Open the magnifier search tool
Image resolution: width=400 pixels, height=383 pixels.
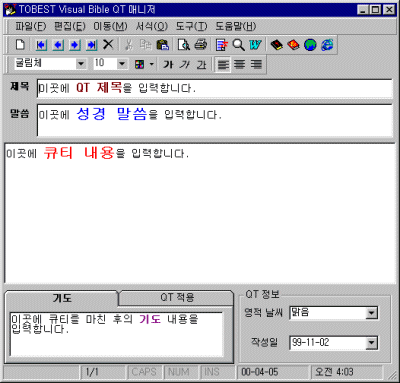pyautogui.click(x=238, y=45)
